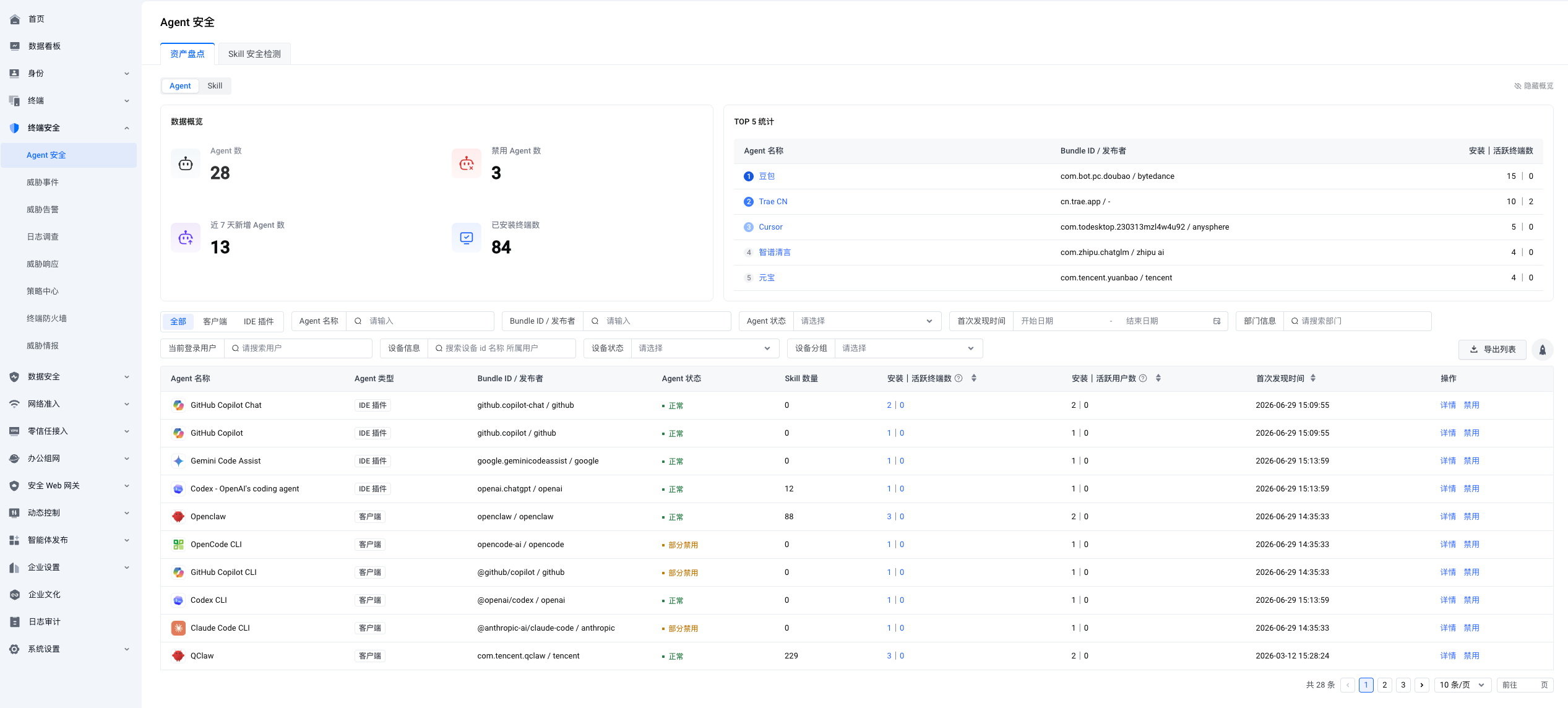Click the 禁用 Agent 数 robot icon
The height and width of the screenshot is (708, 1568).
[467, 163]
